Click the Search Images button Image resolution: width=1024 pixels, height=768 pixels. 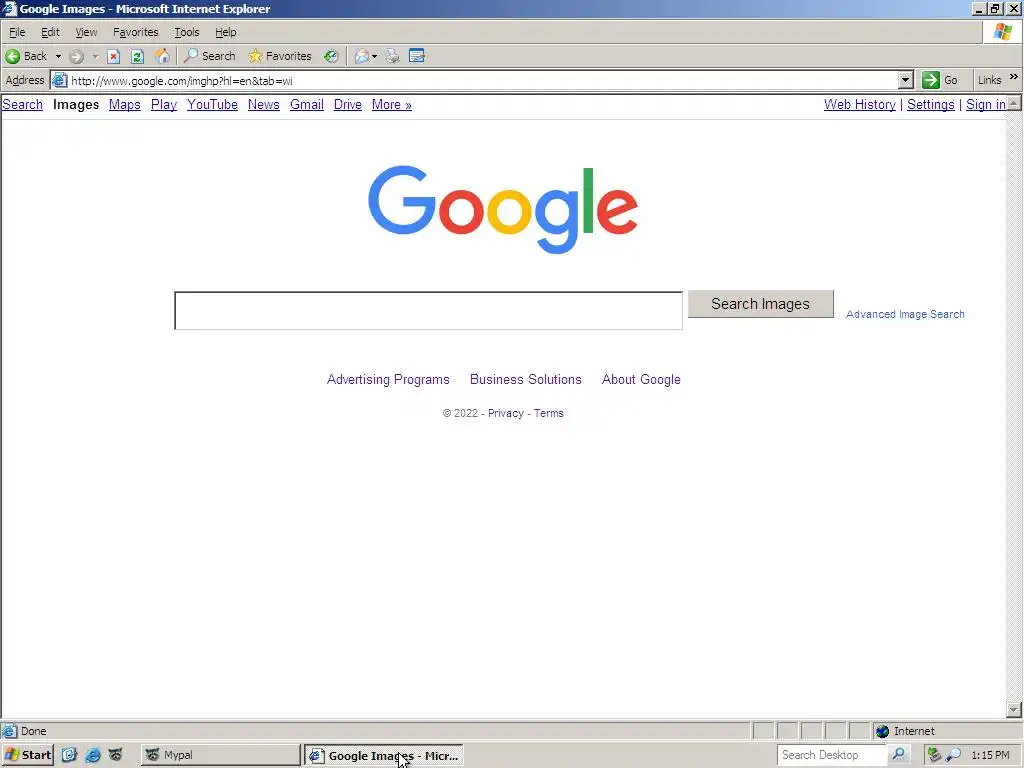pyautogui.click(x=761, y=304)
